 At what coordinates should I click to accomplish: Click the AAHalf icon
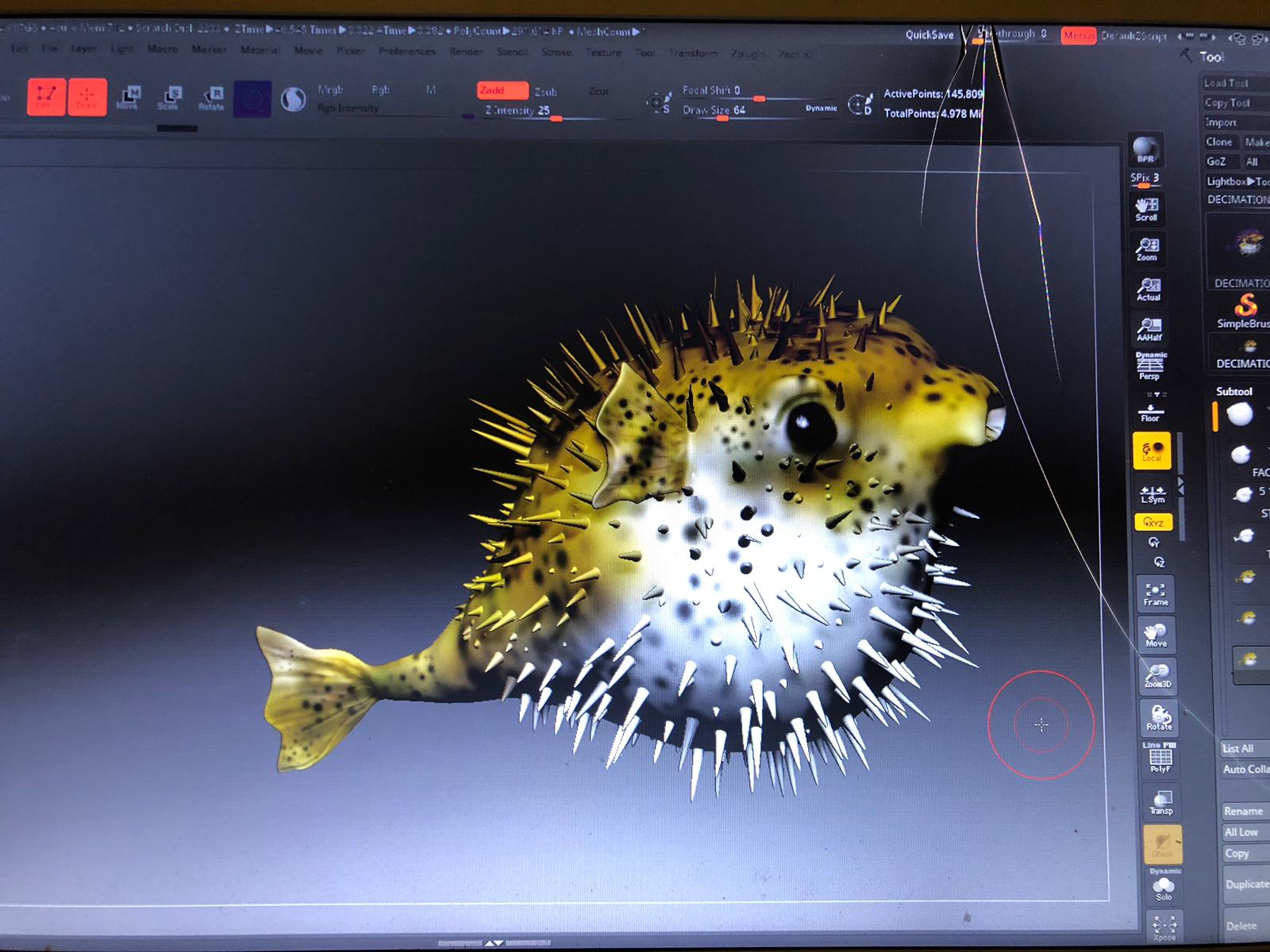tap(1149, 328)
